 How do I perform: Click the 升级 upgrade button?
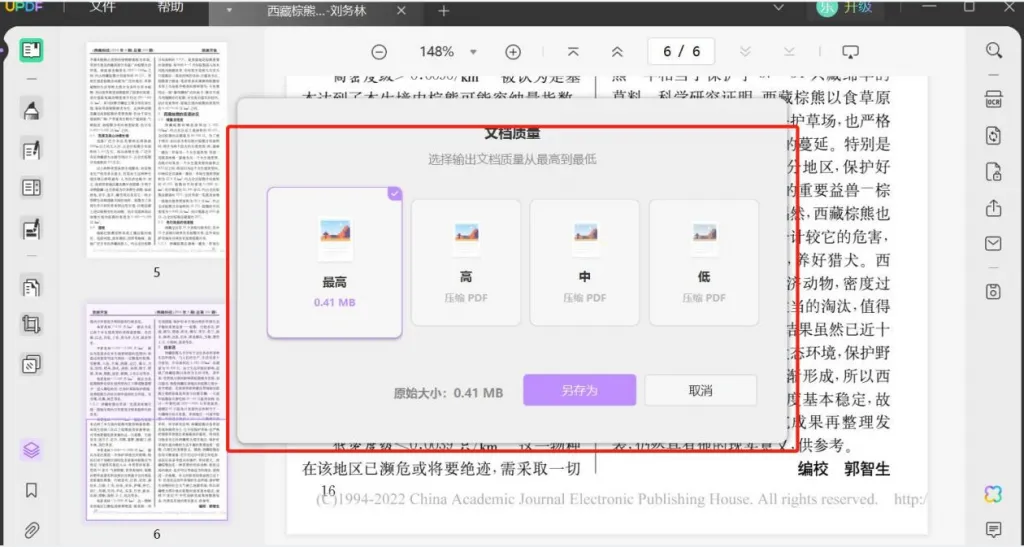pos(857,8)
